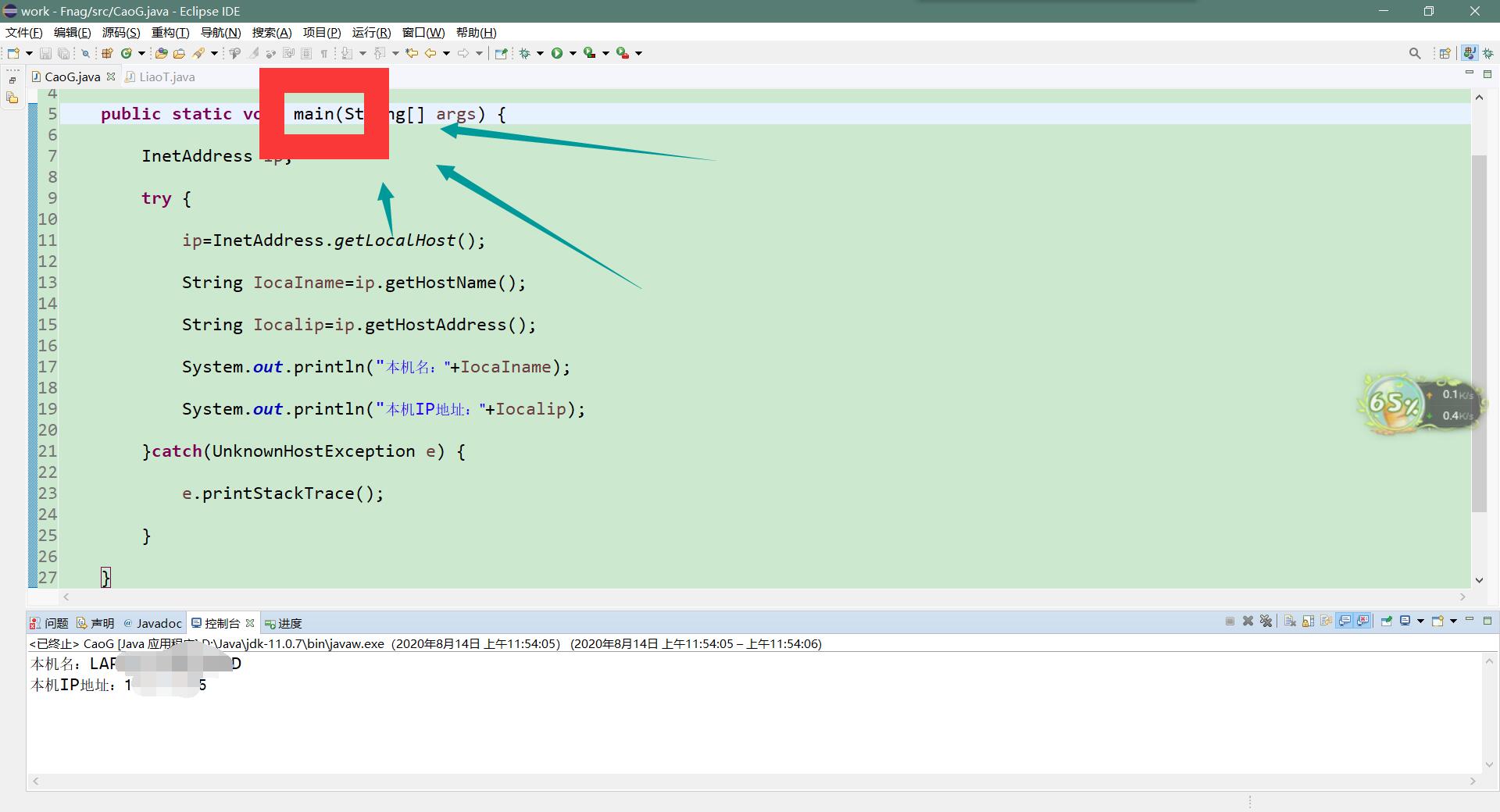Click the Coverage run icon

(590, 53)
